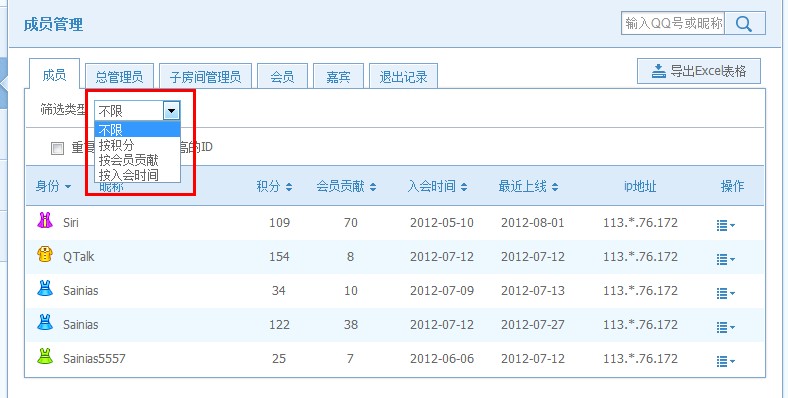Click the 操作 column header
The width and height of the screenshot is (788, 398).
[732, 186]
